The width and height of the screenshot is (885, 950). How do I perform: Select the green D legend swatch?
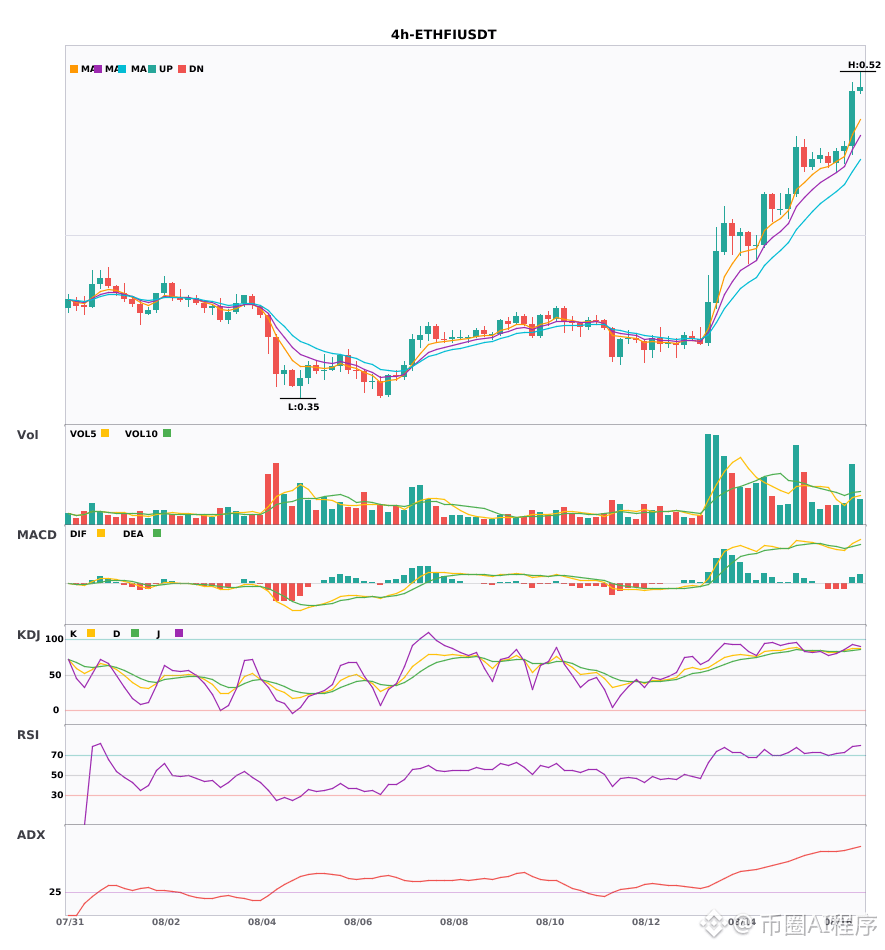click(135, 633)
